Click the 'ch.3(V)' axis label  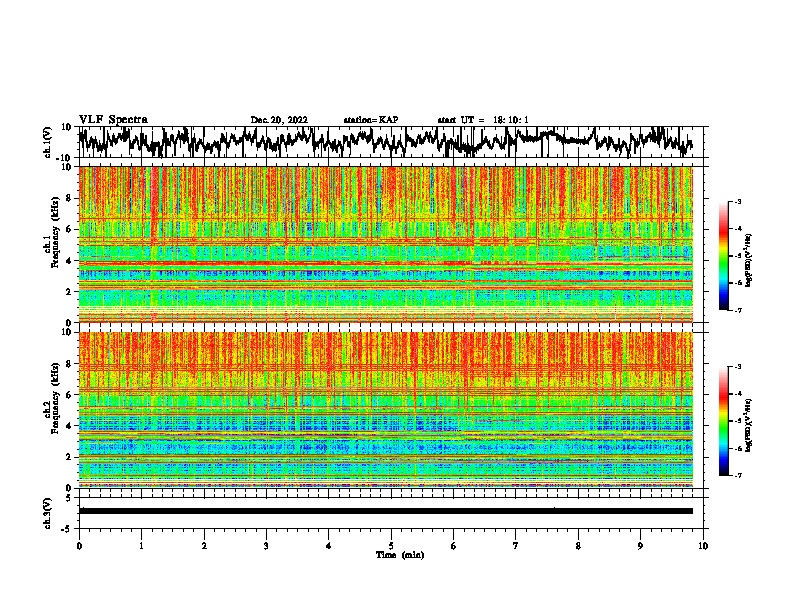coord(48,513)
